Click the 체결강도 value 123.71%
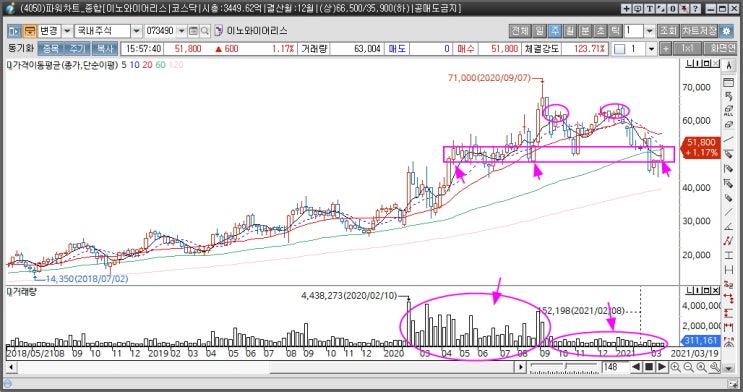Image resolution: width=743 pixels, height=392 pixels. pyautogui.click(x=589, y=49)
